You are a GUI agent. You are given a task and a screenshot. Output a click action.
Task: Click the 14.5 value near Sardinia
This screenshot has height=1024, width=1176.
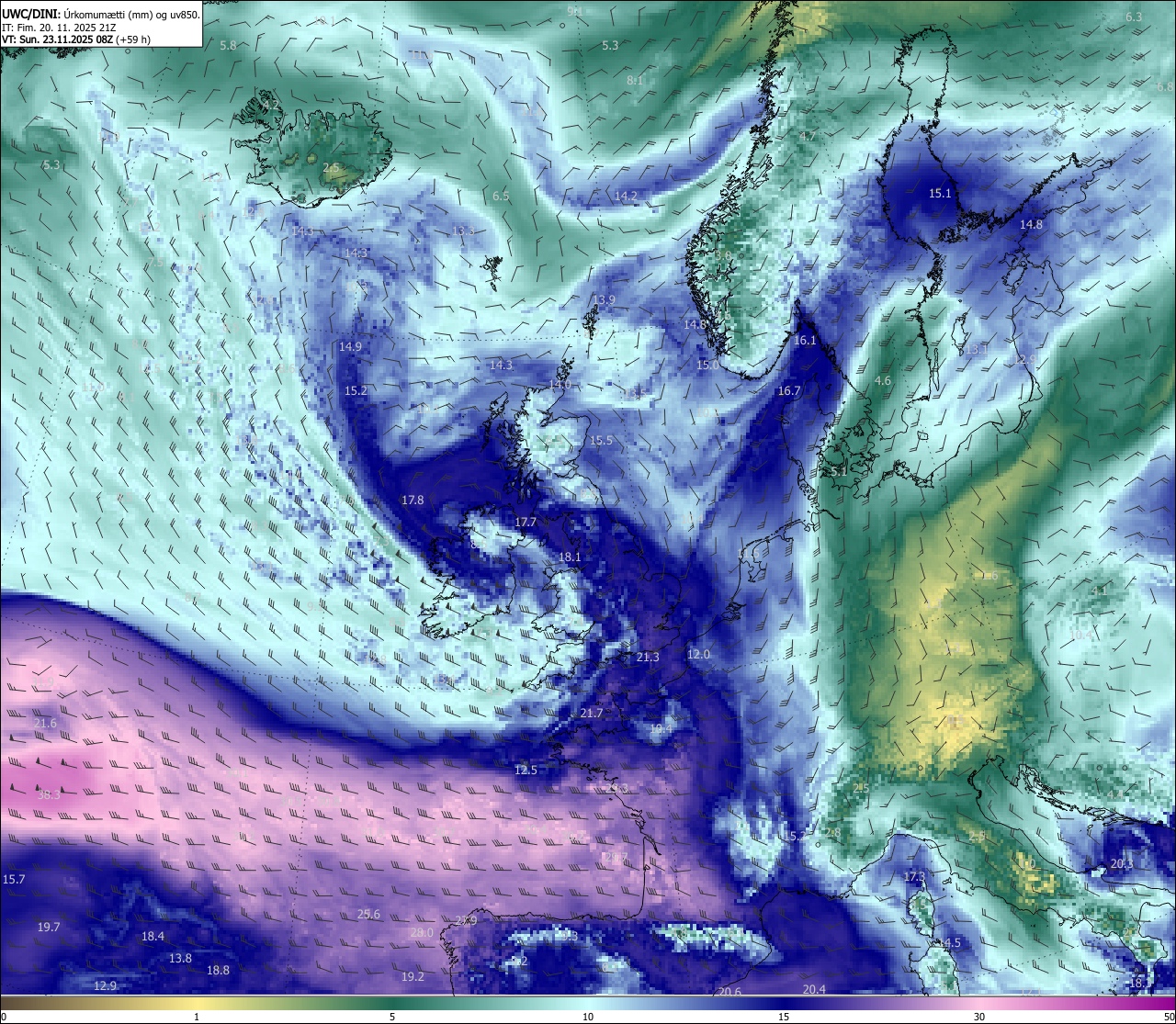(949, 943)
